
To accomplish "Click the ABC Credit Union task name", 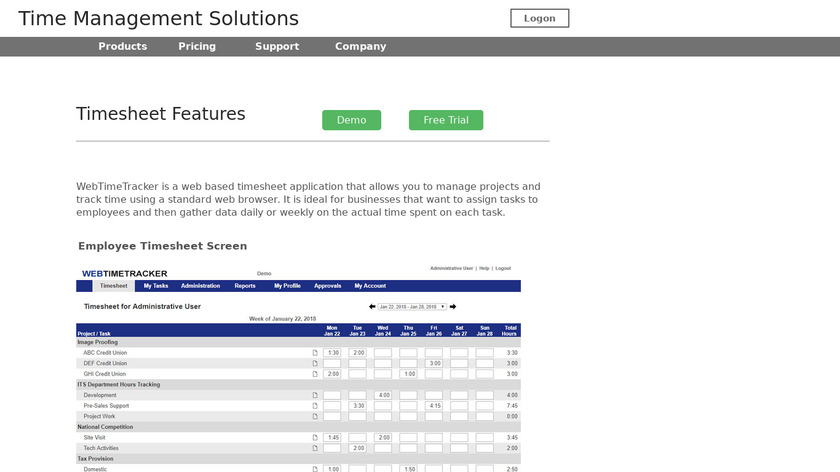I will (x=105, y=353).
